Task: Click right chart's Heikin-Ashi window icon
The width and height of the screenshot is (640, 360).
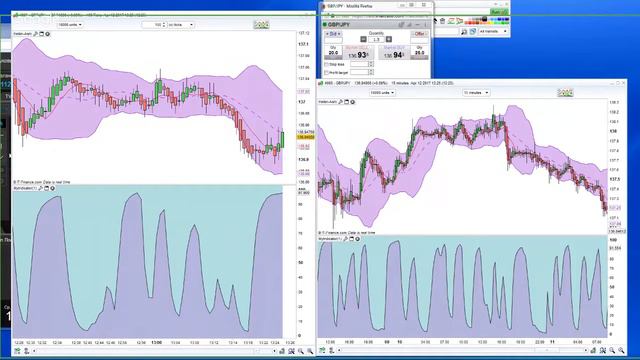Action: click(347, 102)
